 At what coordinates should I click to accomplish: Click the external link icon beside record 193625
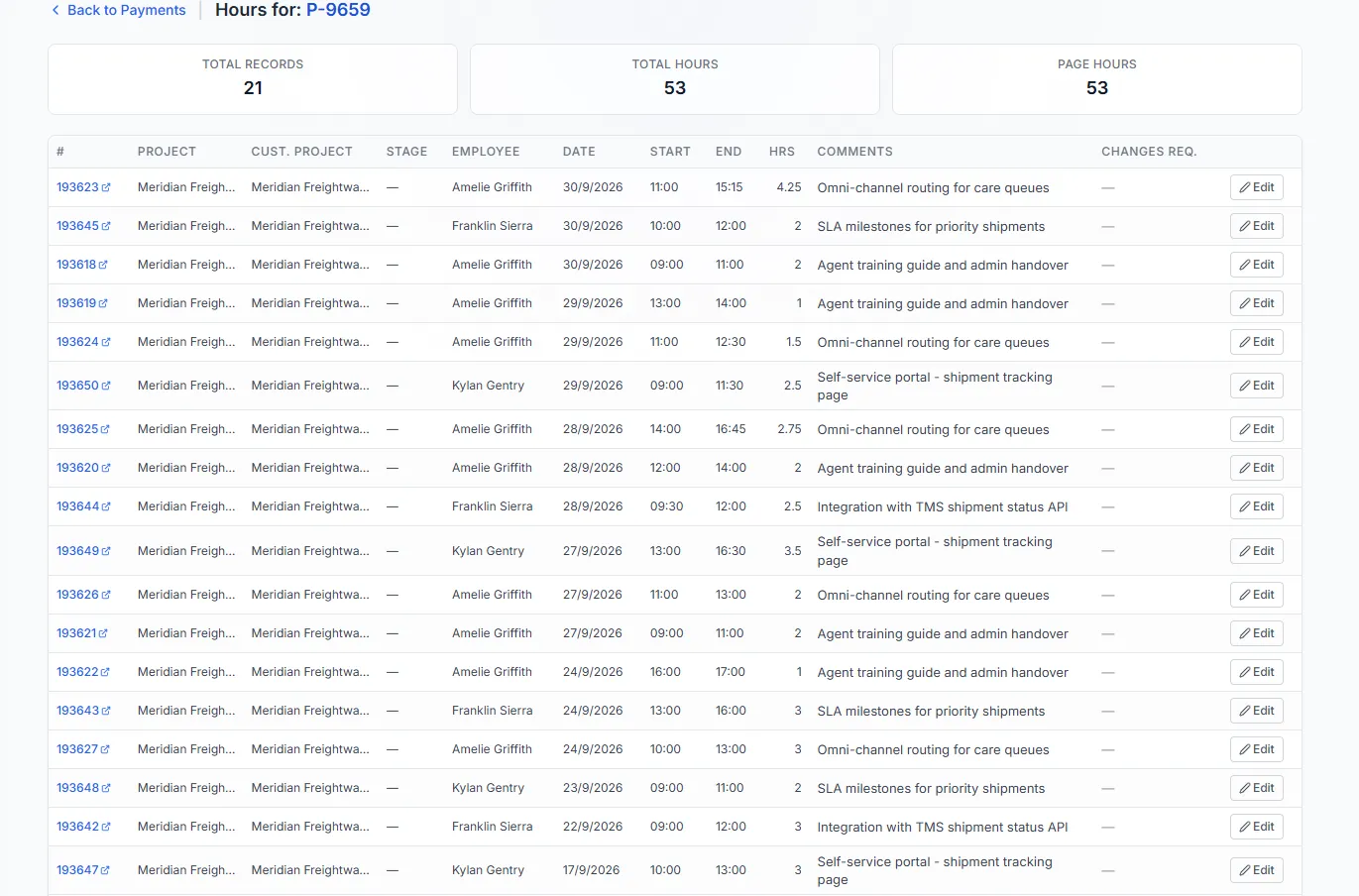pyautogui.click(x=105, y=429)
